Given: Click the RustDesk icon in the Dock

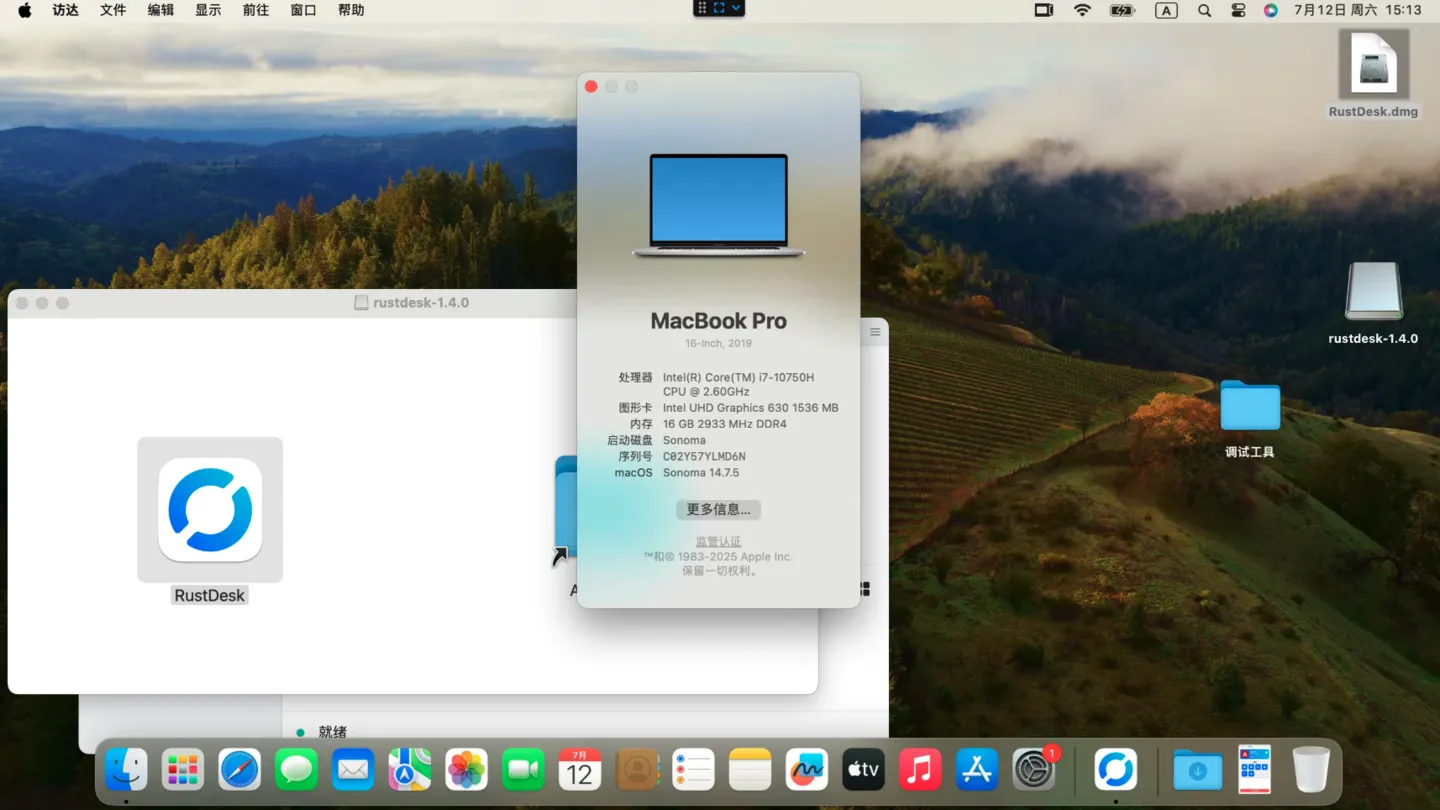Looking at the screenshot, I should [1115, 770].
